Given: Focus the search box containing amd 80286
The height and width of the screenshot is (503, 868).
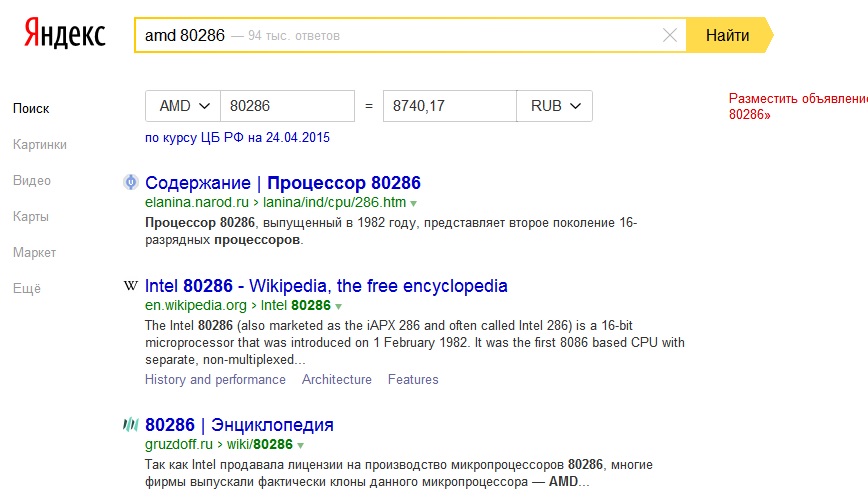Looking at the screenshot, I should 410,35.
